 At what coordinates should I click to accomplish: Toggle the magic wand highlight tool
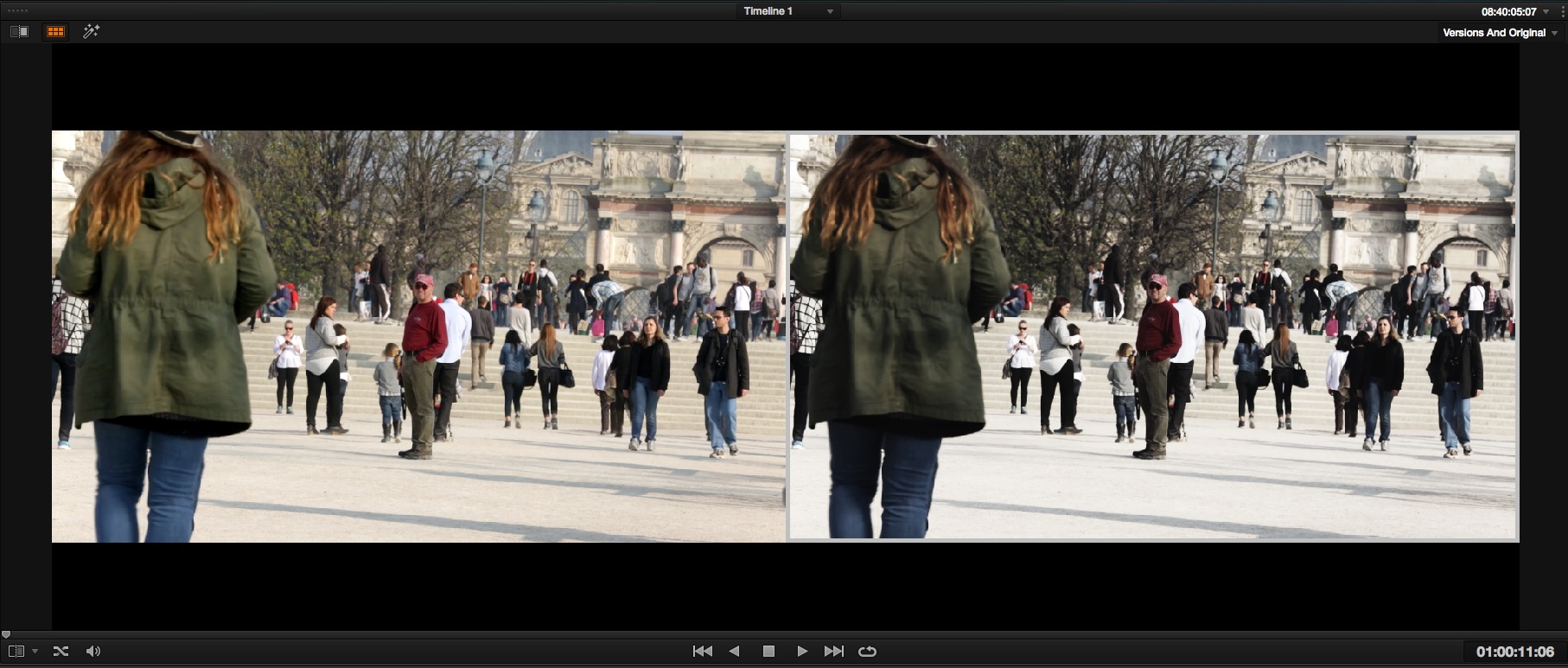(x=91, y=32)
